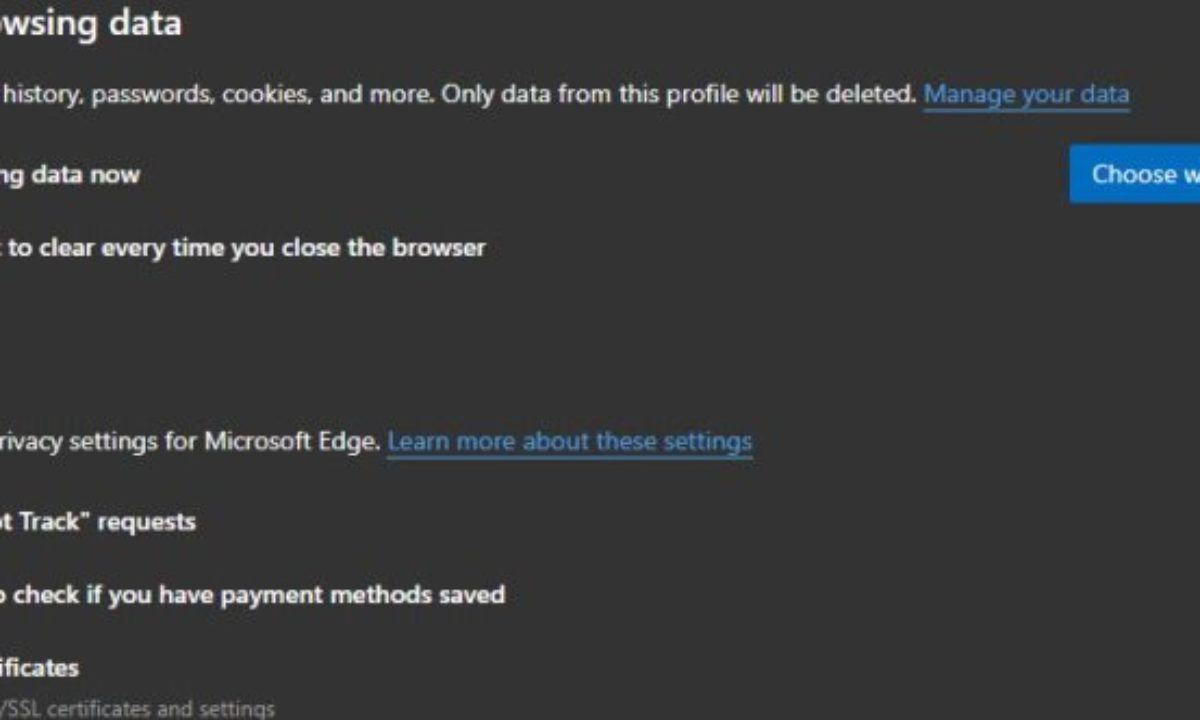Select the "Track" requests setting row
Screen dimensions: 1200x720
click(96, 521)
